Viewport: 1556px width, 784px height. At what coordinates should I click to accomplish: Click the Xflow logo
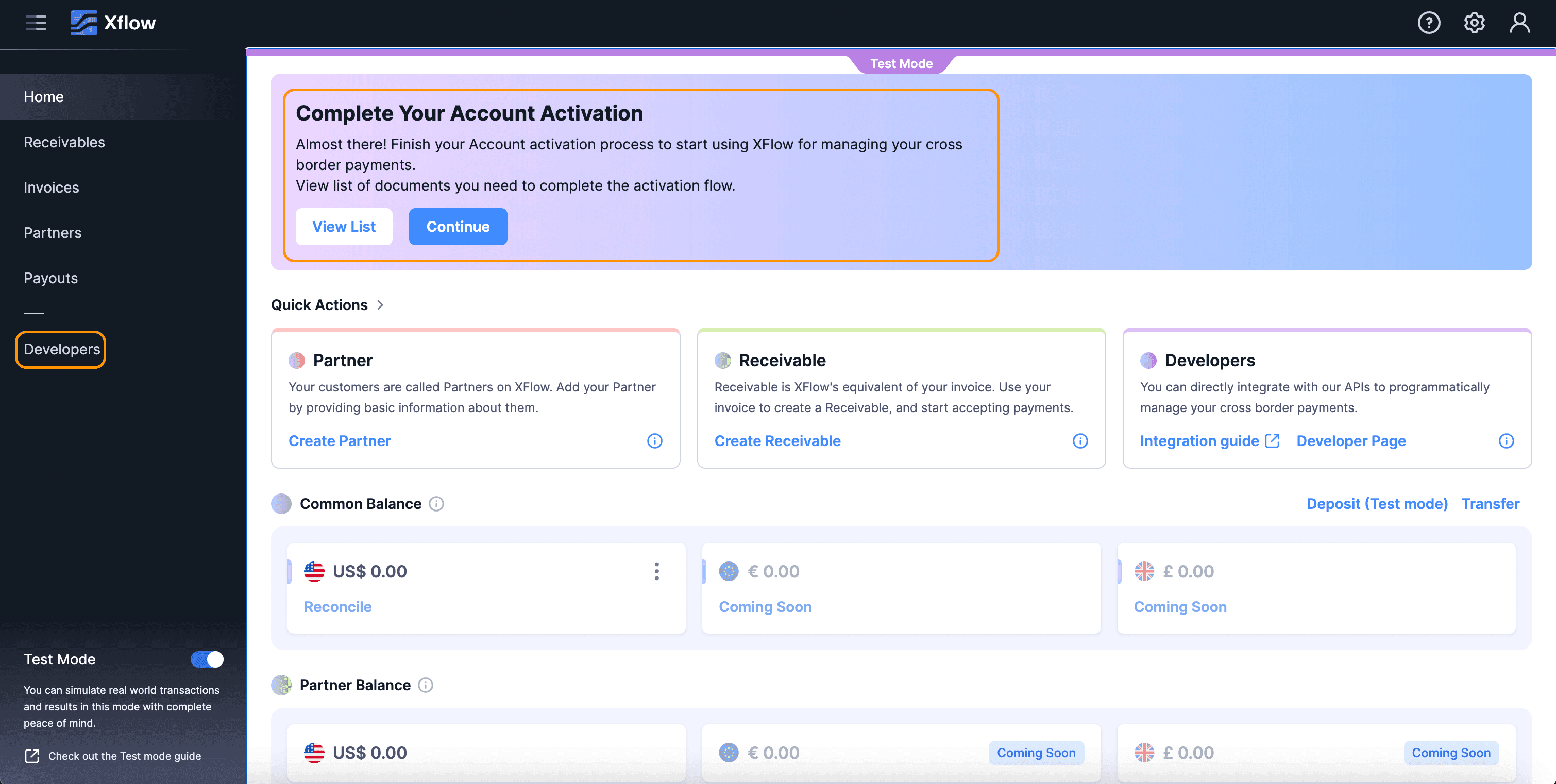click(113, 23)
